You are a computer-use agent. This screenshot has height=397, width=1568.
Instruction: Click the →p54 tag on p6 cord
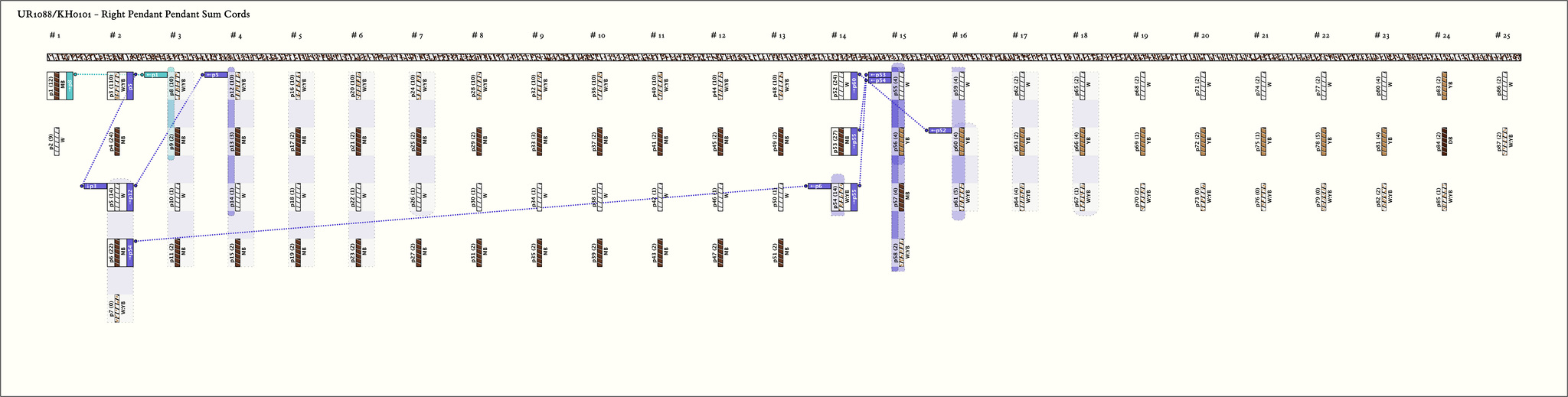click(x=130, y=253)
